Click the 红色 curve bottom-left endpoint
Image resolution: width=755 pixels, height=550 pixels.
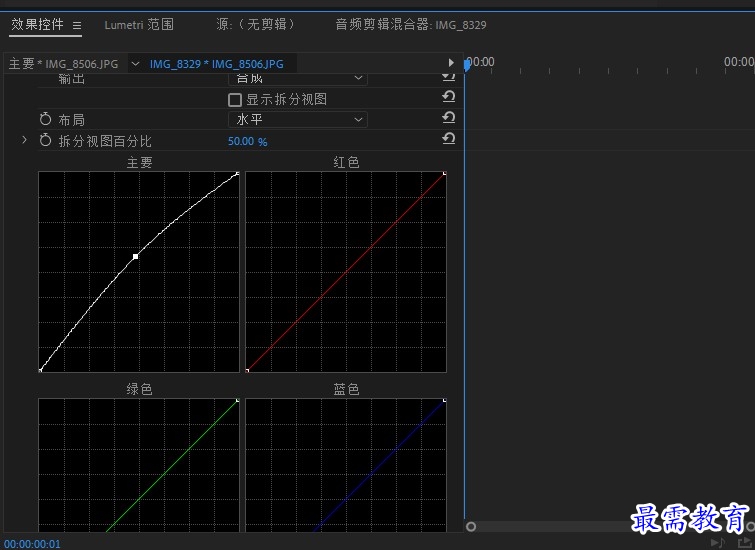(247, 370)
